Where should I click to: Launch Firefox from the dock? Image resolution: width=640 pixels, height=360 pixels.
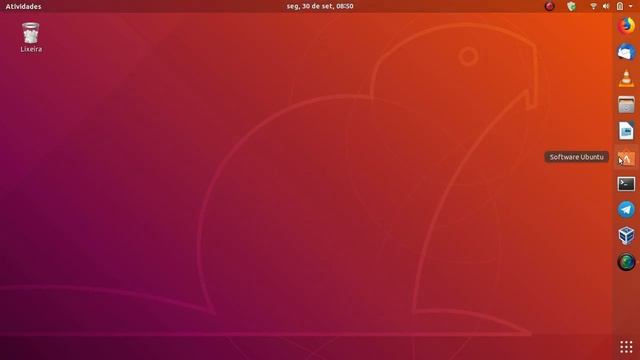tap(626, 26)
